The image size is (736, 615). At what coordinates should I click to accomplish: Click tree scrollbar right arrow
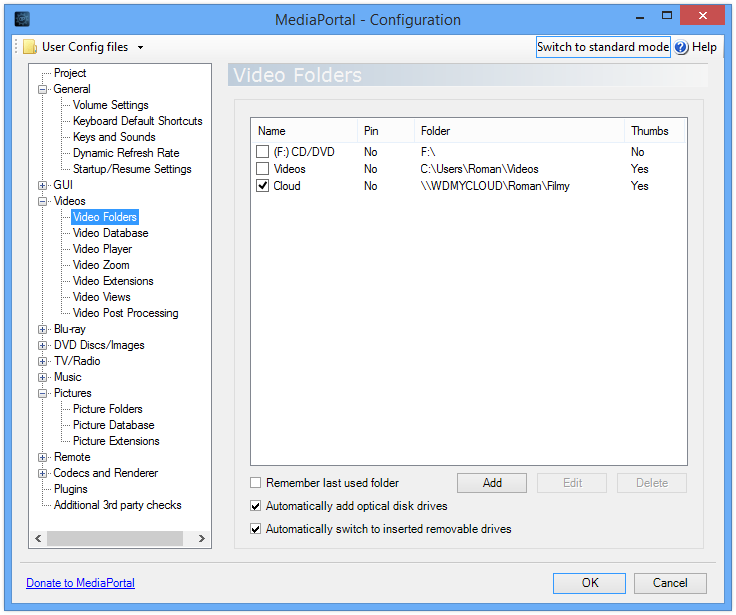pos(201,538)
